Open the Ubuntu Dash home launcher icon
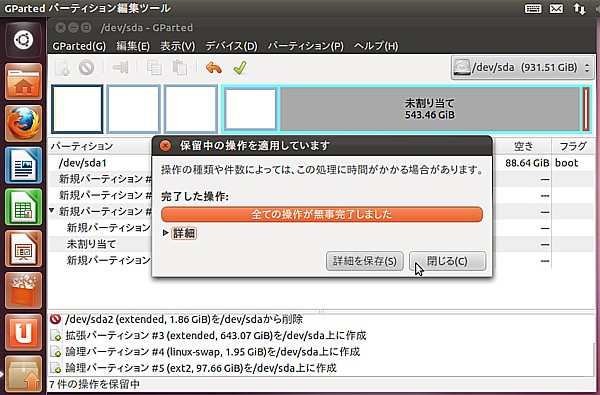This screenshot has height=395, width=600. [23, 40]
